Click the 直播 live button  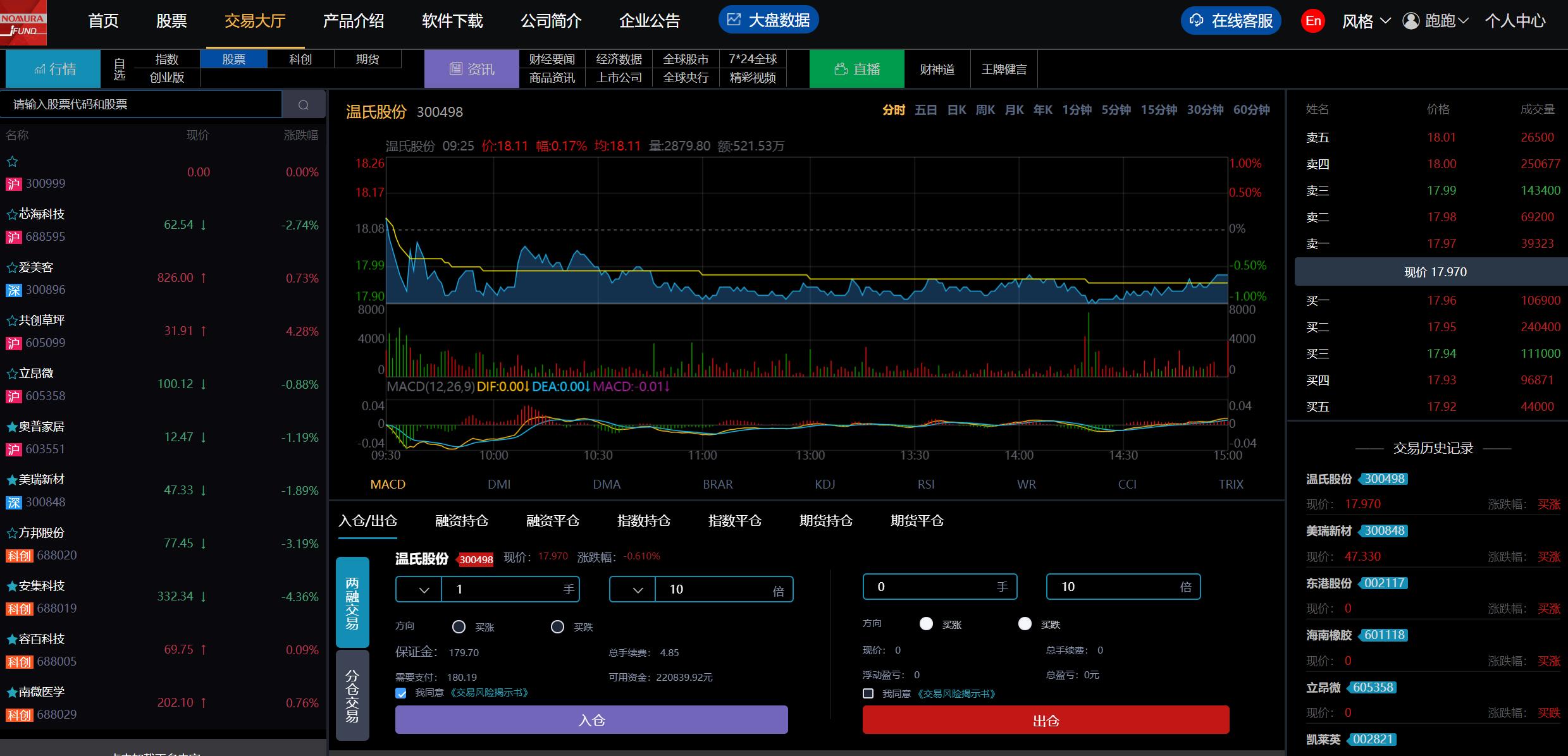click(857, 69)
